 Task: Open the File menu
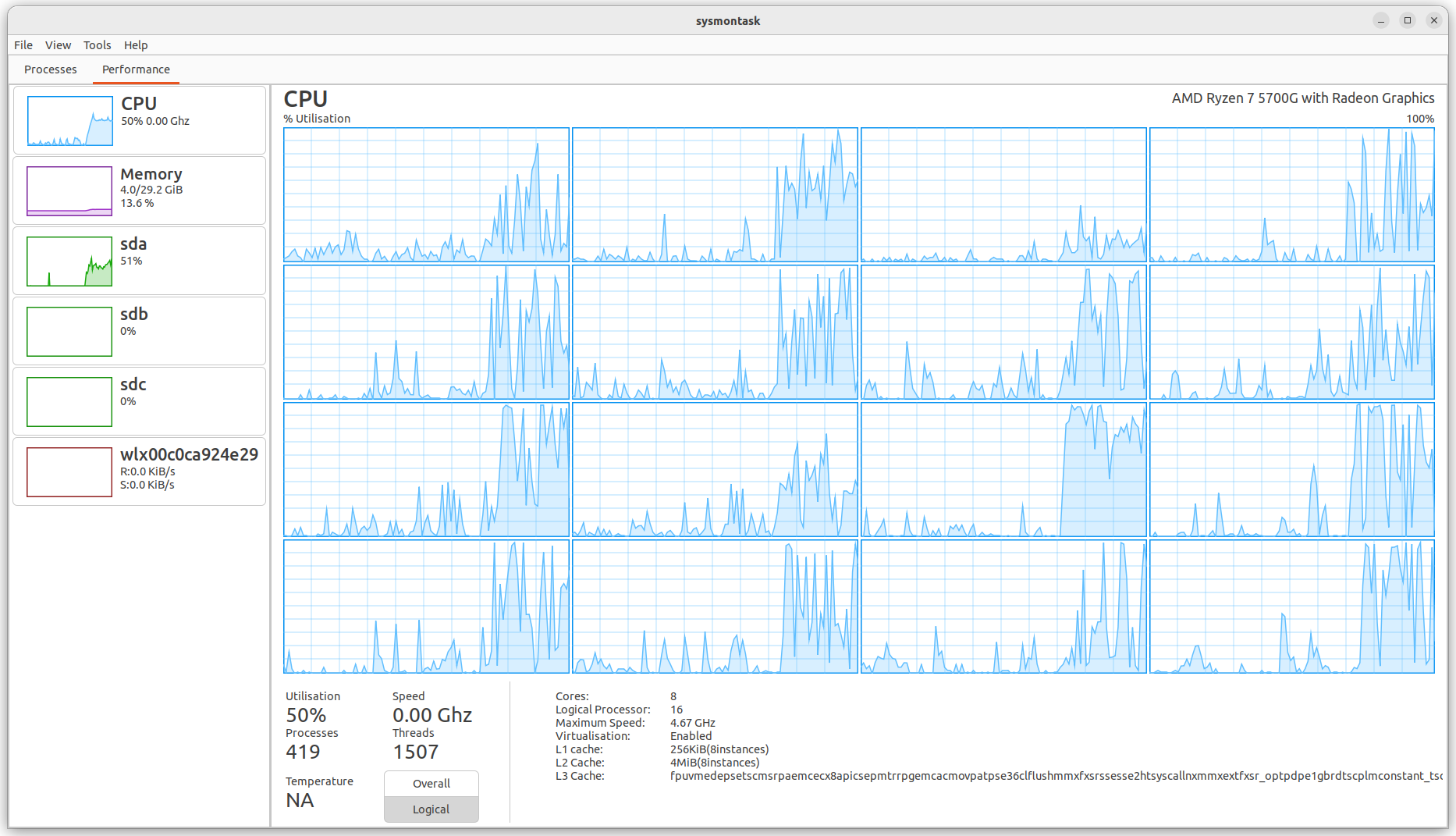[x=23, y=44]
